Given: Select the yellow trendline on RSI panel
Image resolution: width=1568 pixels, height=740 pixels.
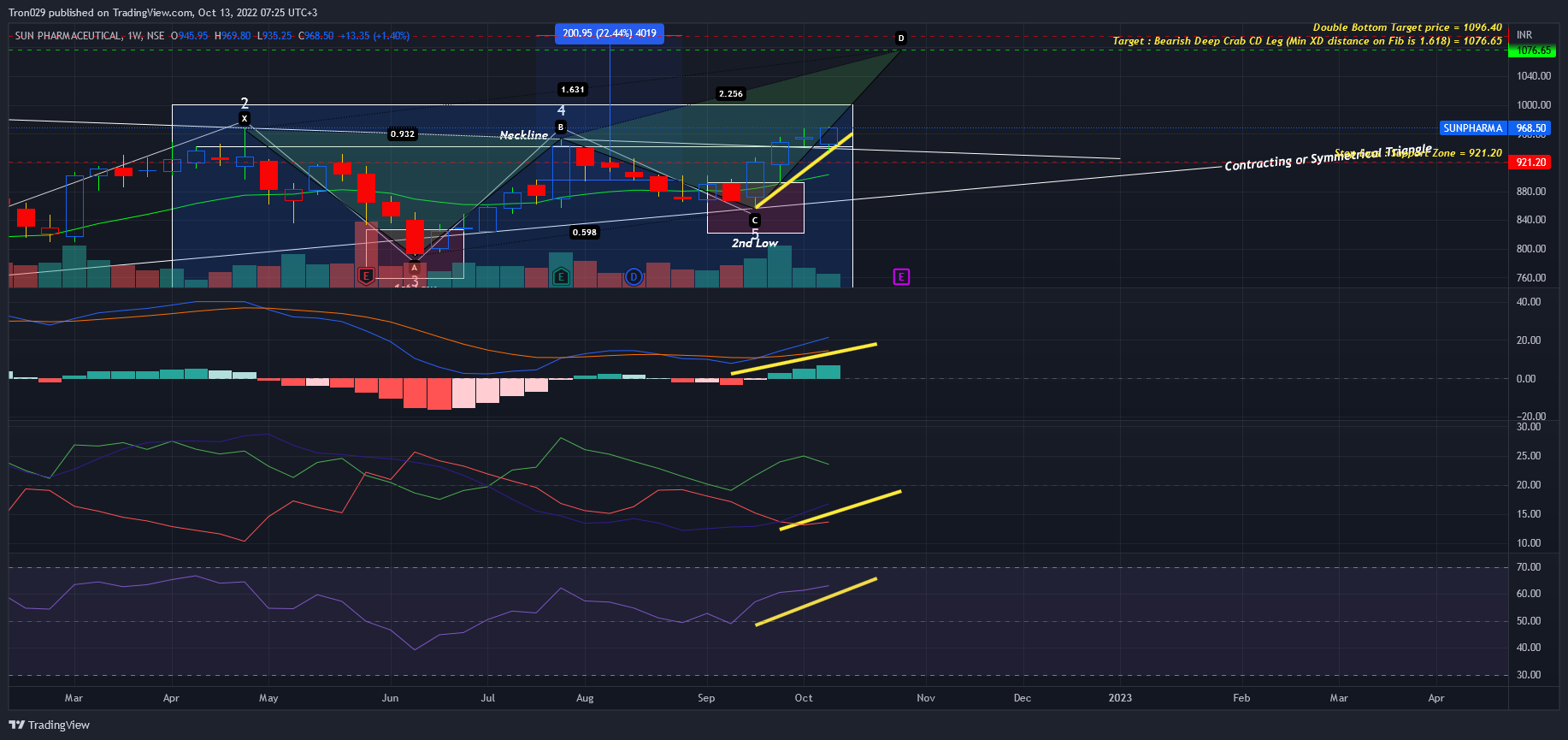Looking at the screenshot, I should [816, 601].
